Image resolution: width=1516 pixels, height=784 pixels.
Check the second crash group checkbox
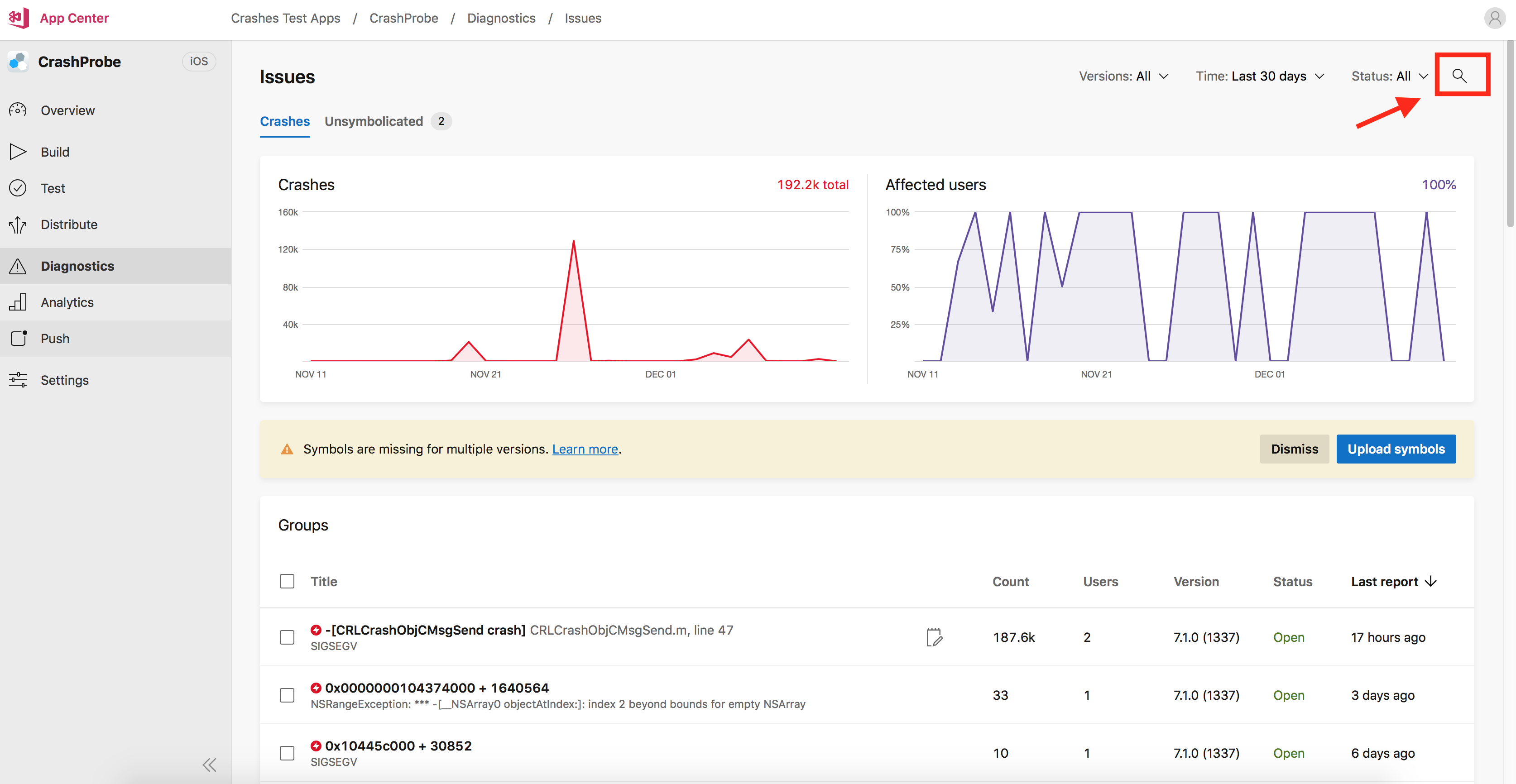tap(287, 694)
